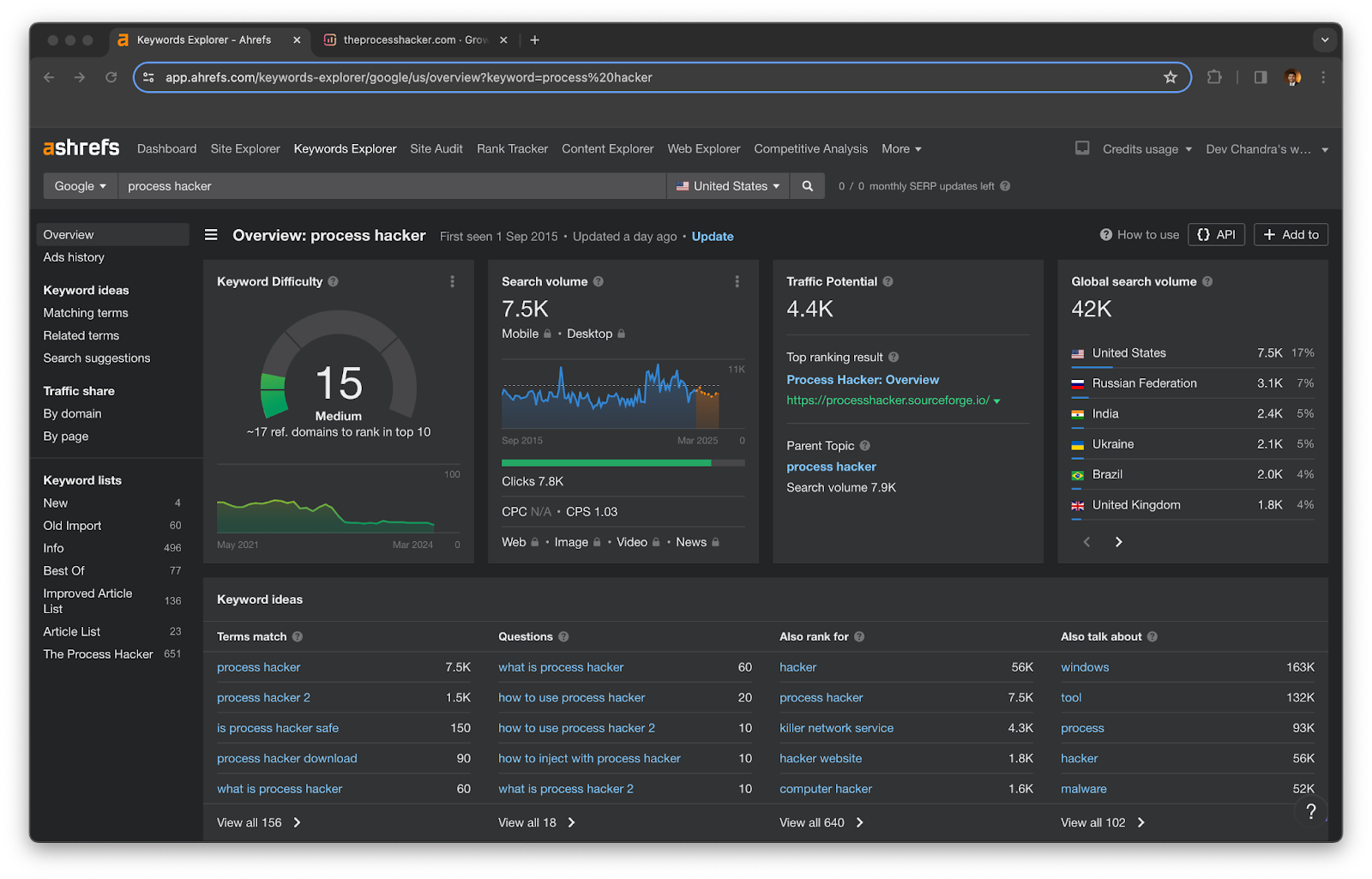Image resolution: width=1372 pixels, height=879 pixels.
Task: Open the floating help question button
Action: pos(1311,811)
